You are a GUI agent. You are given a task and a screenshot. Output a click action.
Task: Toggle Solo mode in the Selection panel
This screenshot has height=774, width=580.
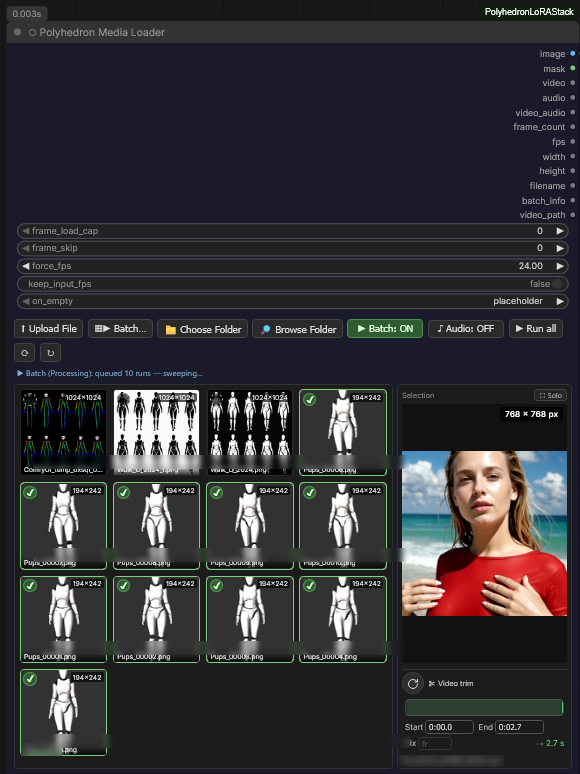pyautogui.click(x=550, y=395)
